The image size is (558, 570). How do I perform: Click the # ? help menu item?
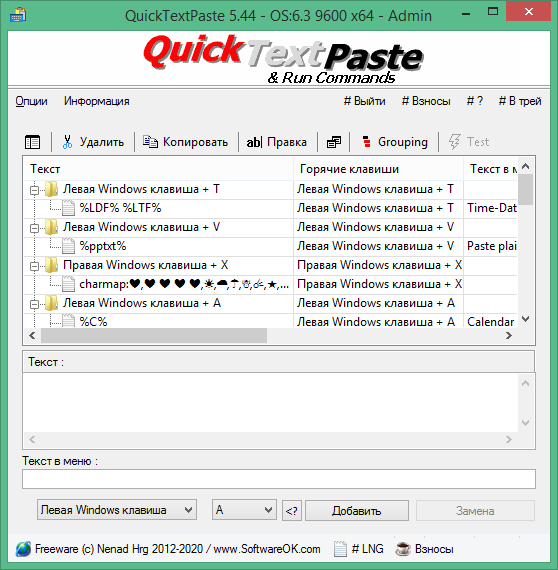point(475,101)
